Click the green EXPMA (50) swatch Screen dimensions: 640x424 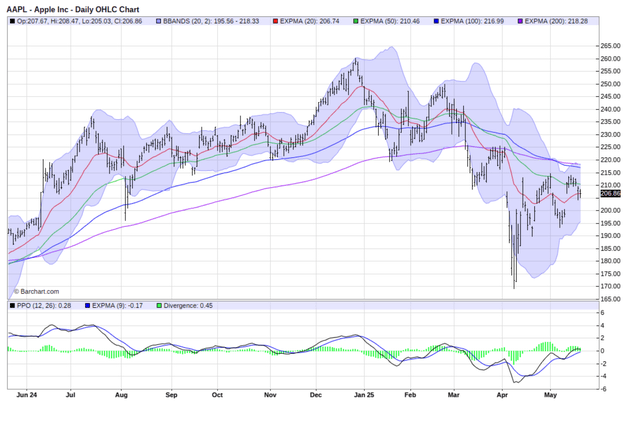[356, 21]
